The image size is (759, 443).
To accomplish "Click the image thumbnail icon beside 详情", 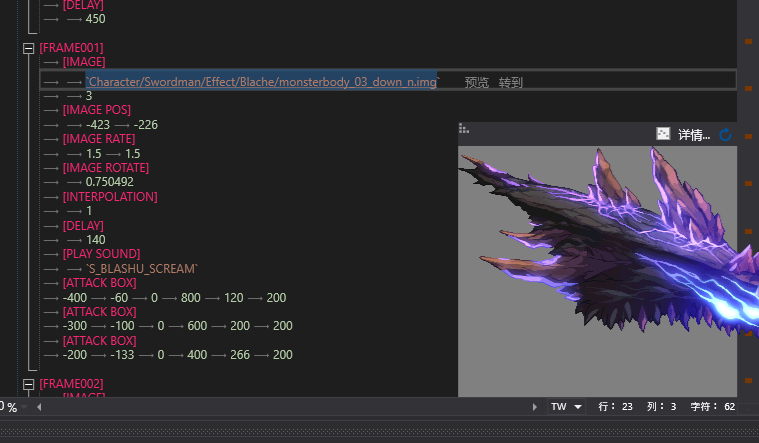I will pos(662,134).
